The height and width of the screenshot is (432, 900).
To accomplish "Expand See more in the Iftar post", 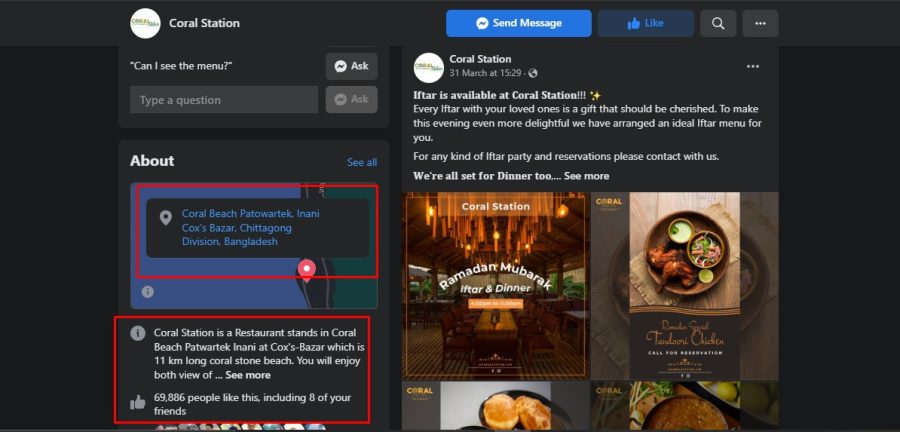I will coord(586,176).
